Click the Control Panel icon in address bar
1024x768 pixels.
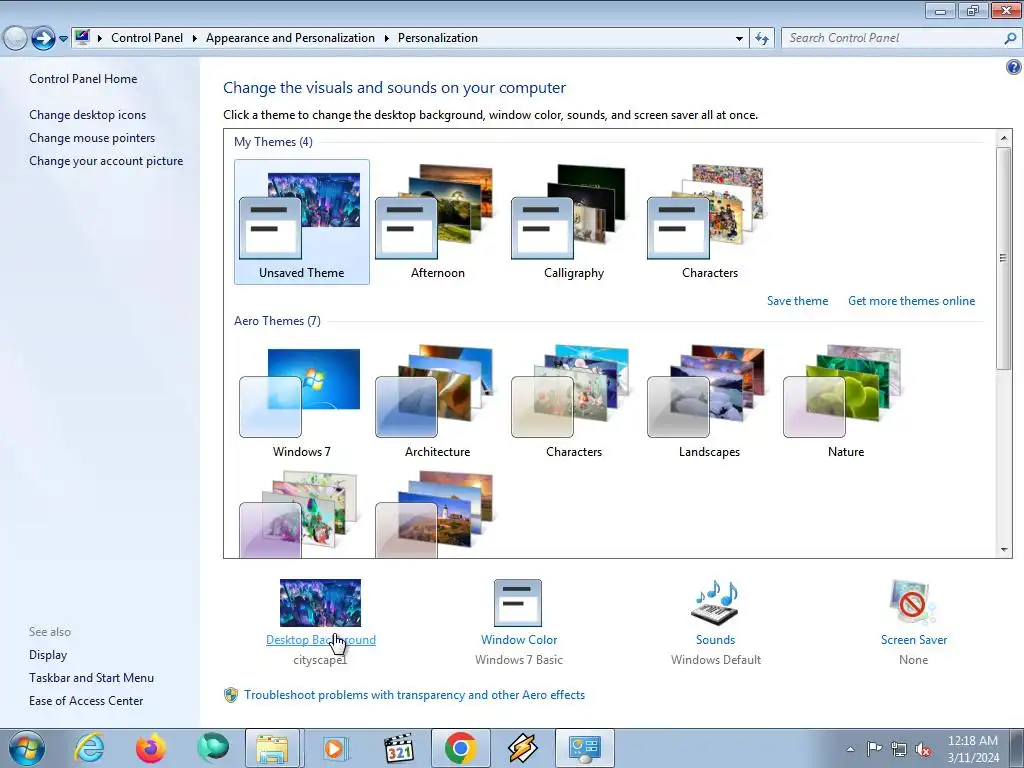click(x=82, y=38)
